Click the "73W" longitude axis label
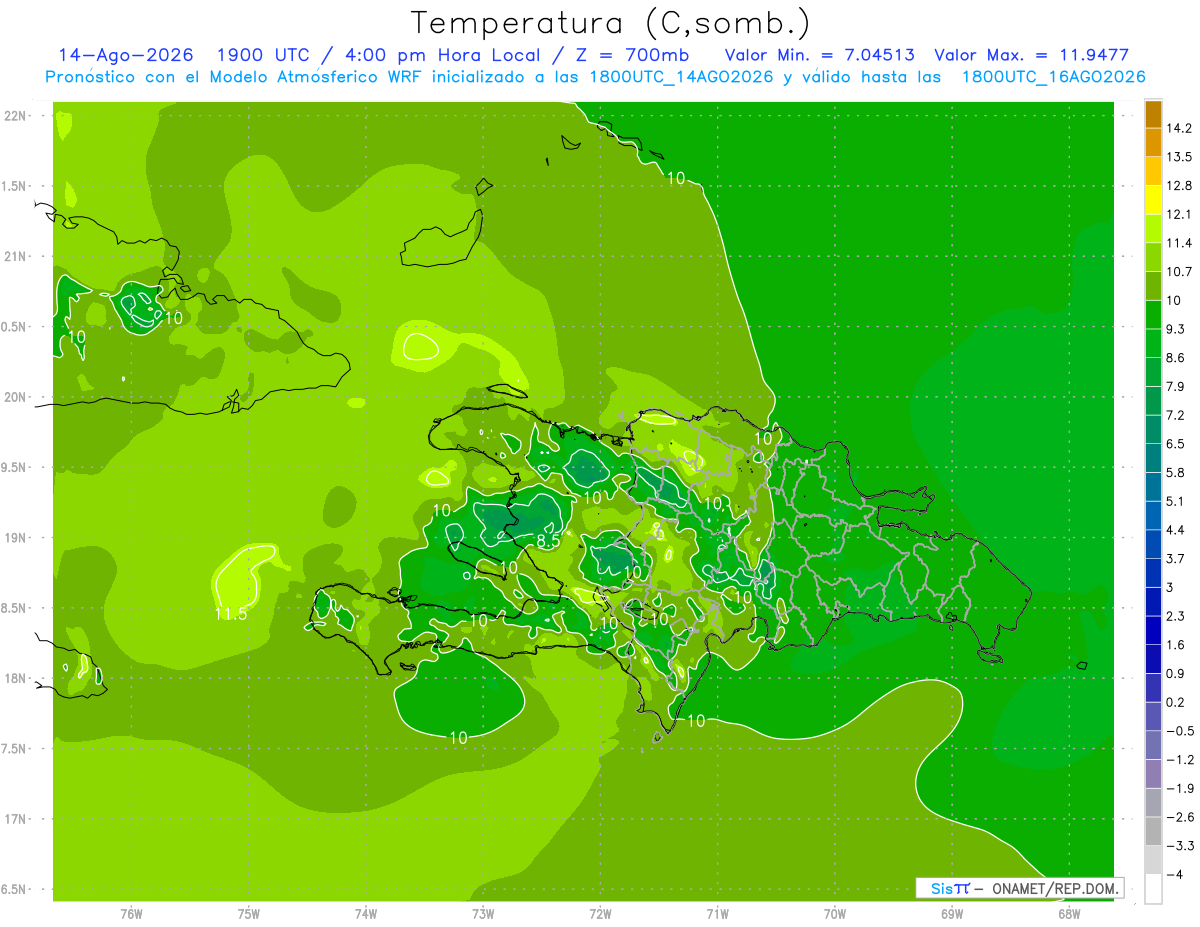1200x927 pixels. point(483,914)
